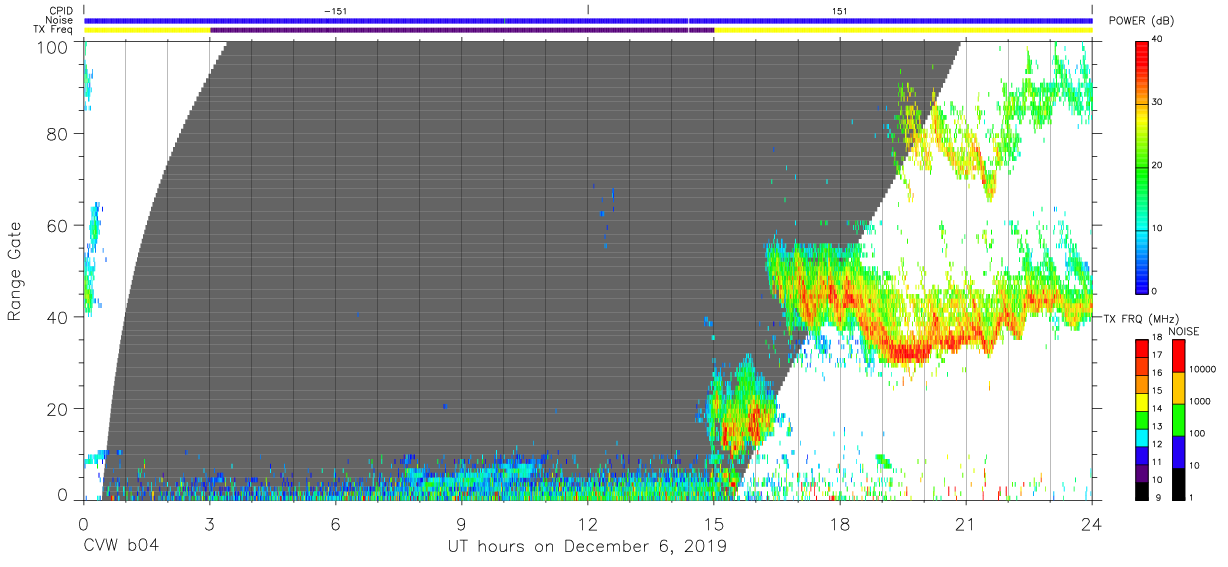Click the blue Noise indicator bar
Screen dimensions: 1228x567
coord(588,20)
